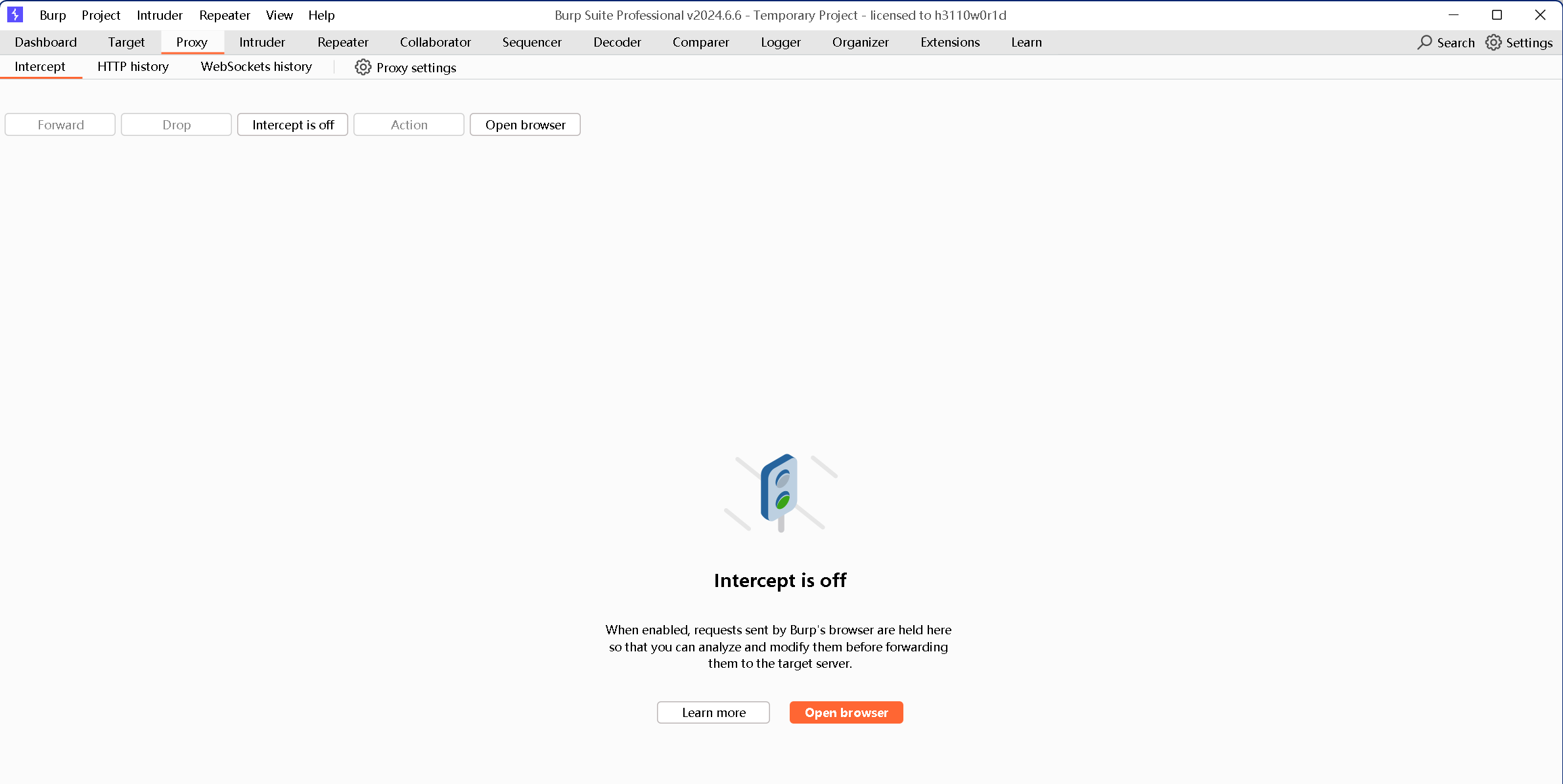Image resolution: width=1563 pixels, height=784 pixels.
Task: Click the Search magnifier icon
Action: [1424, 42]
